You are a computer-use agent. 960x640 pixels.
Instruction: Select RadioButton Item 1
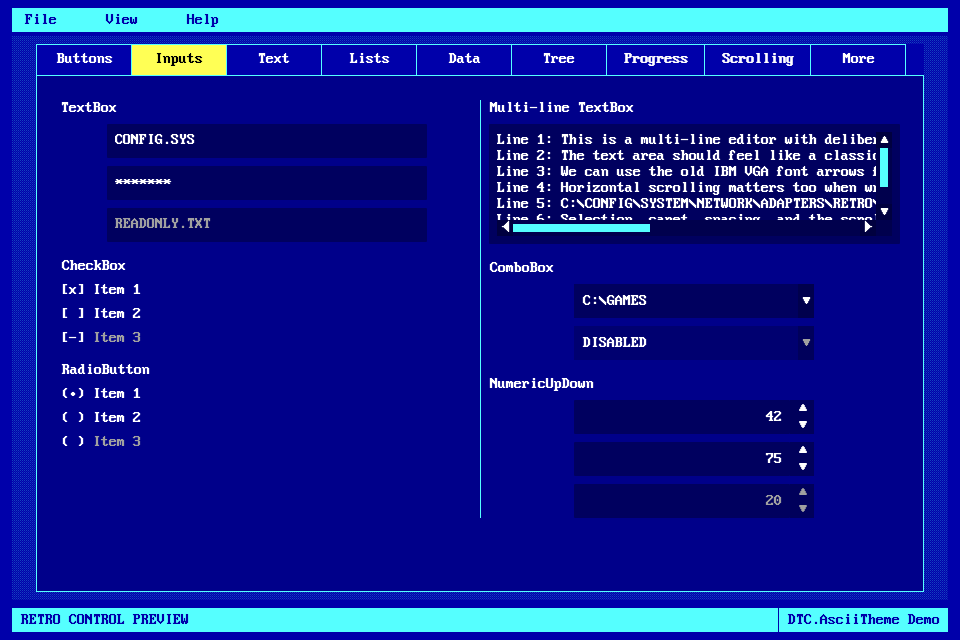point(101,393)
